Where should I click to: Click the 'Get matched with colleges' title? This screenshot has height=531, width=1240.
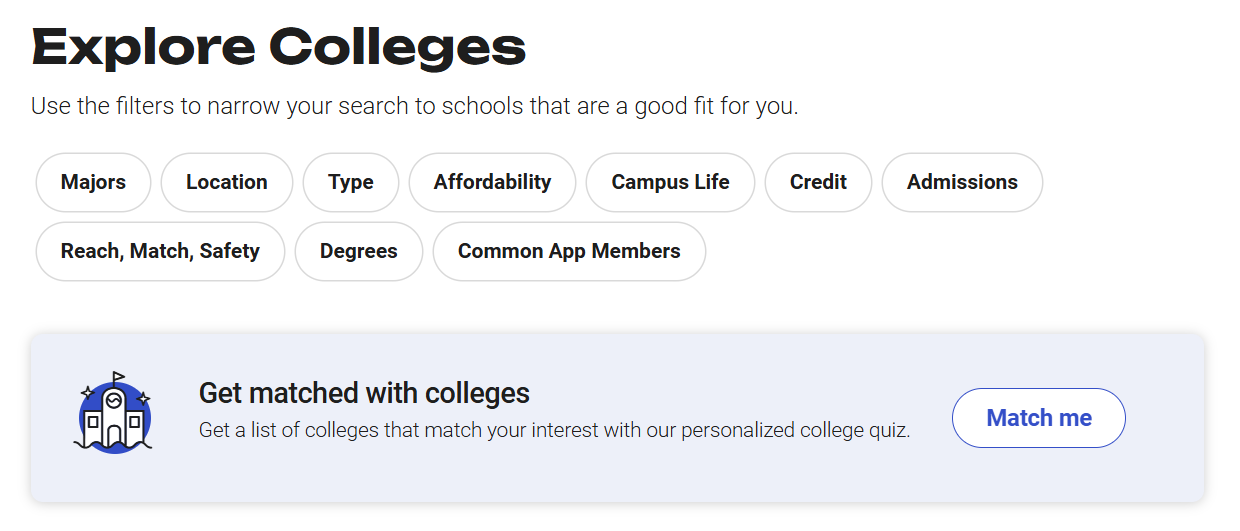364,393
